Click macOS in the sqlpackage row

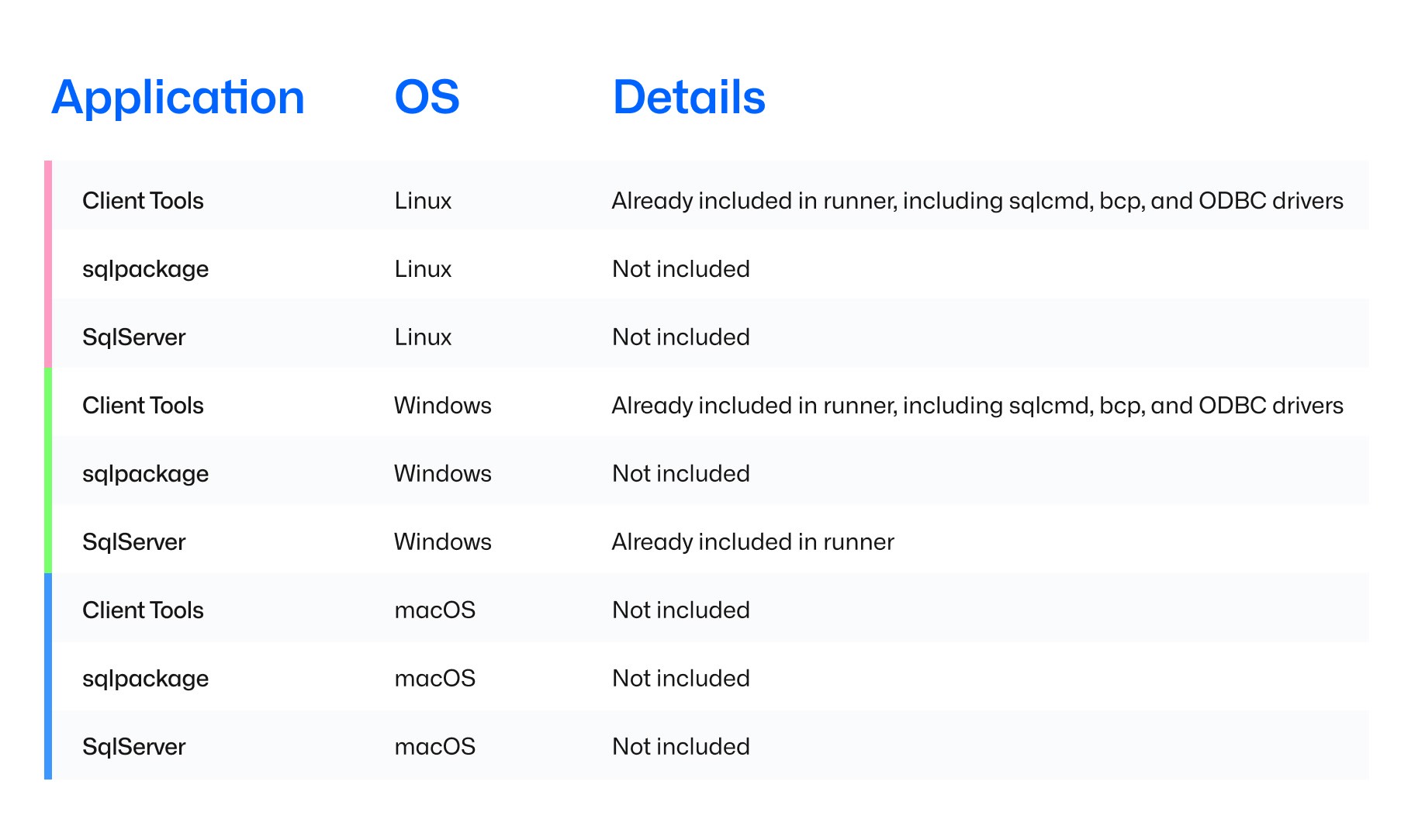(434, 679)
